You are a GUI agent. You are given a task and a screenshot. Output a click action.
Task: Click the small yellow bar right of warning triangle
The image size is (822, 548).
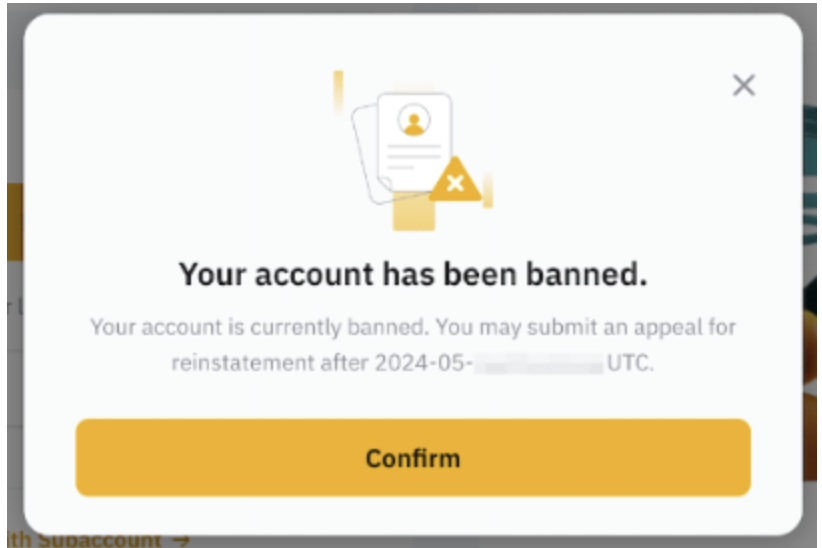(x=488, y=189)
